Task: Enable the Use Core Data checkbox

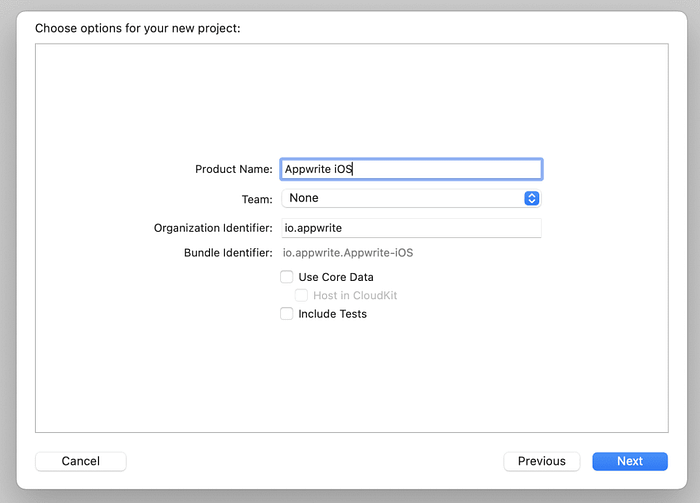Action: tap(287, 277)
